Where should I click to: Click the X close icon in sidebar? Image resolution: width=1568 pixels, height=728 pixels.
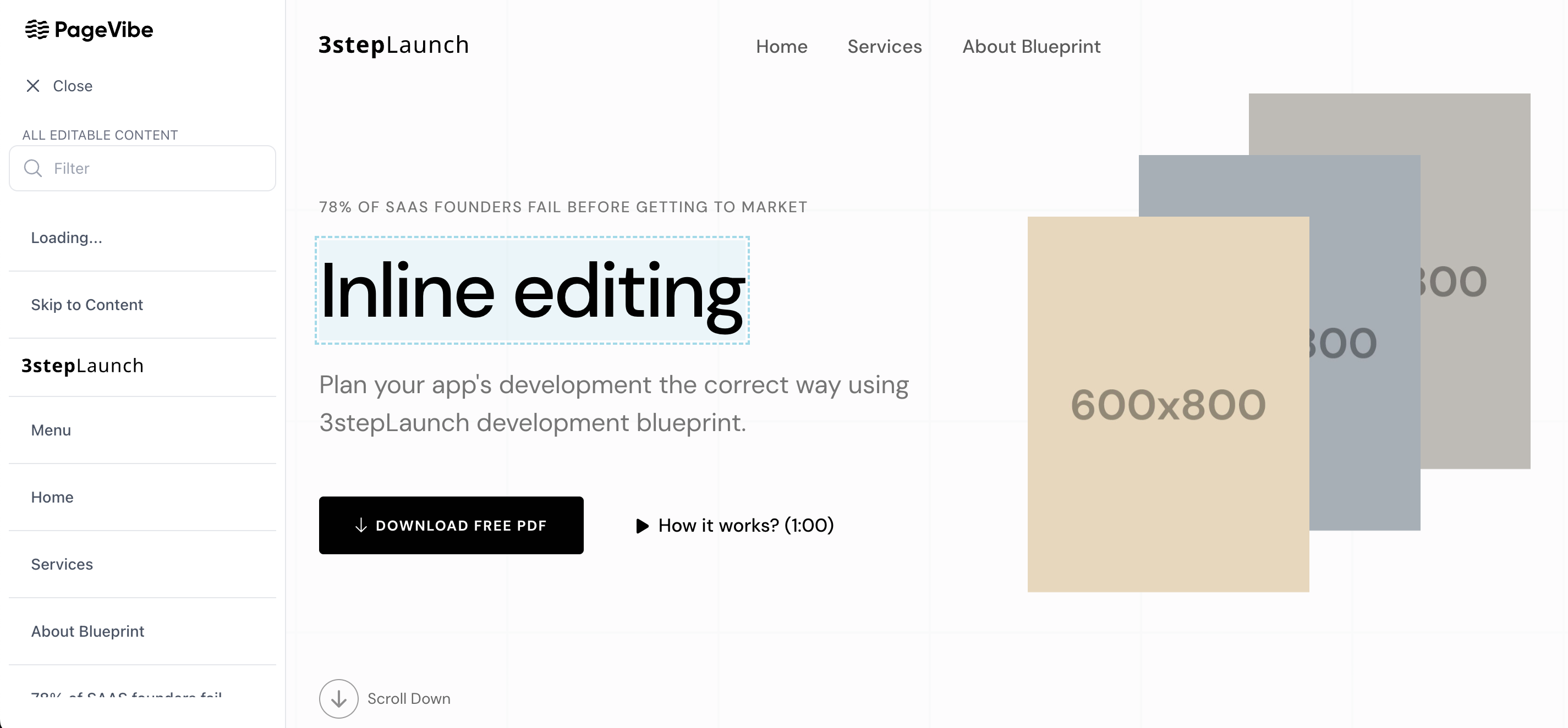[33, 86]
